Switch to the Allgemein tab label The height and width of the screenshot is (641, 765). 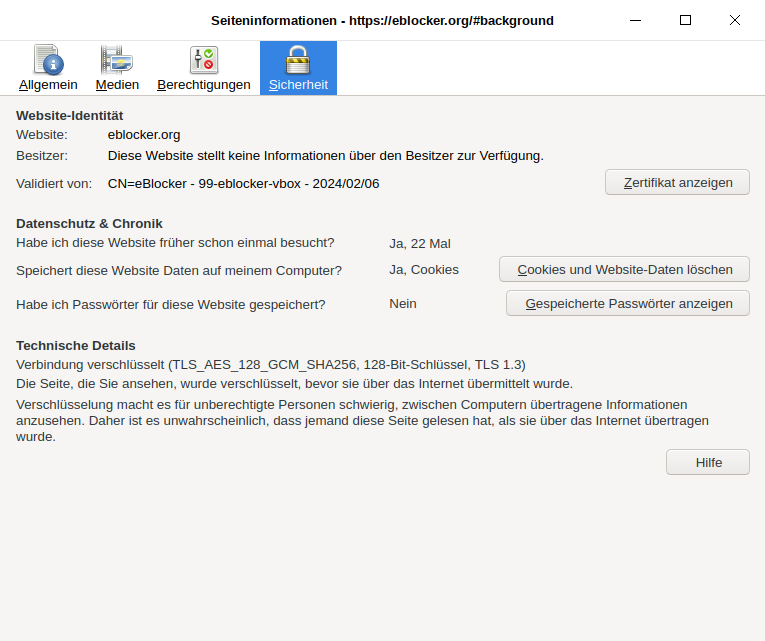(x=48, y=85)
